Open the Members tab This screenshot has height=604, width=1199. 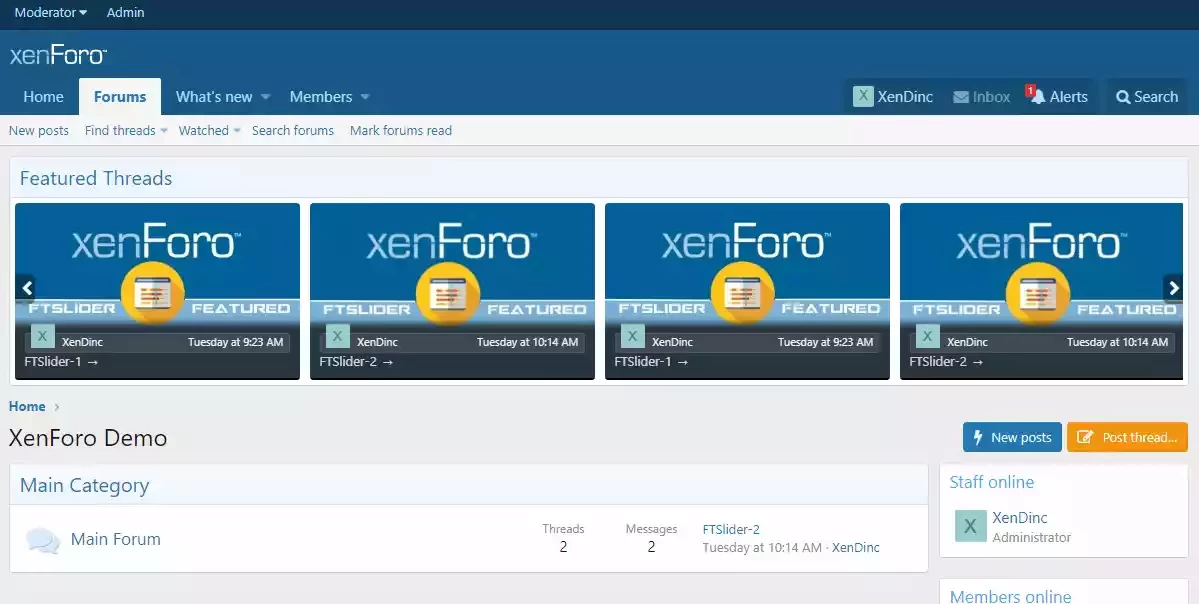[321, 97]
